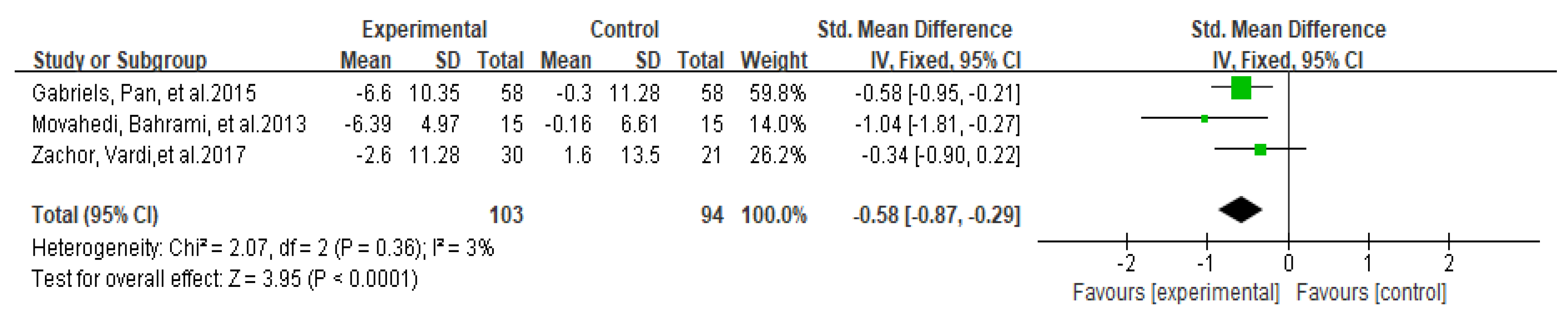Click the 59.8% weight value
Image resolution: width=1568 pixels, height=319 pixels.
tap(777, 93)
